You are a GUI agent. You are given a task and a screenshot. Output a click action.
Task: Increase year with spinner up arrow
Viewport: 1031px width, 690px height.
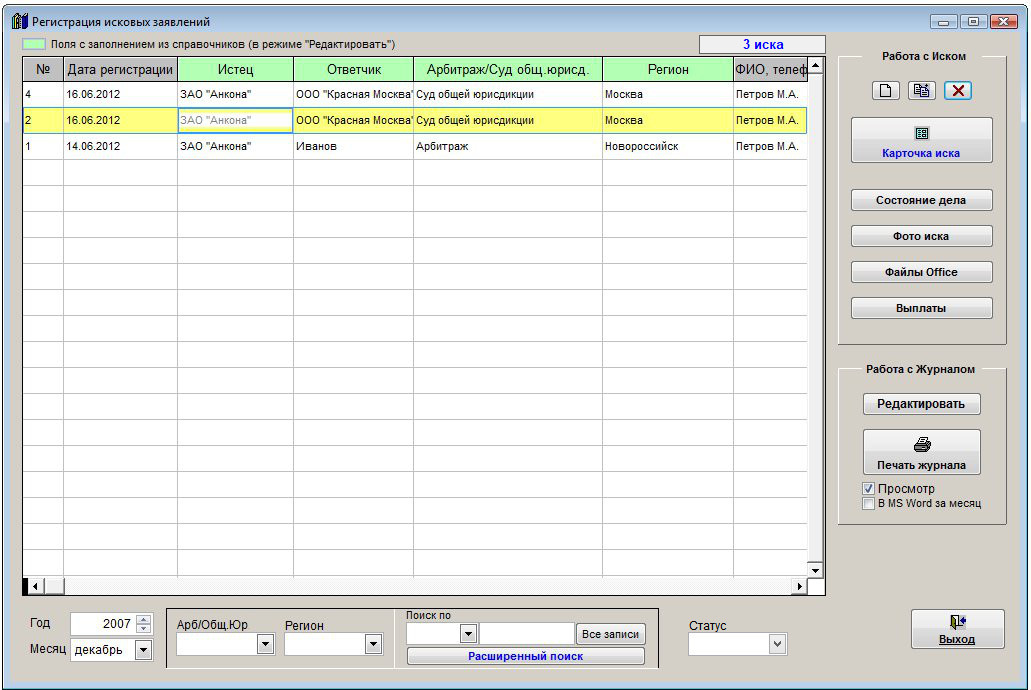point(144,618)
